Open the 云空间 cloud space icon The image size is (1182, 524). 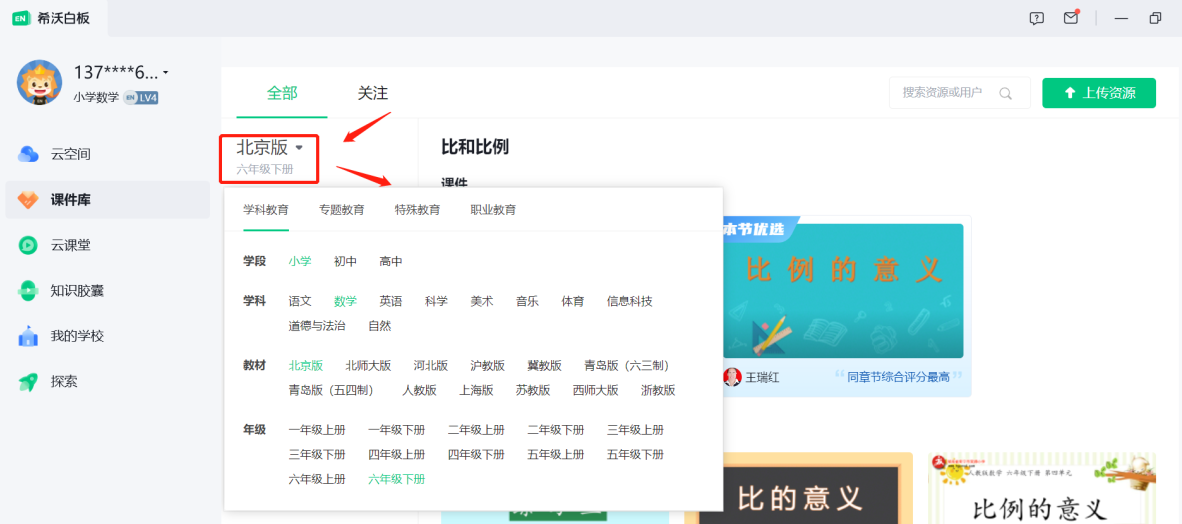coord(28,154)
